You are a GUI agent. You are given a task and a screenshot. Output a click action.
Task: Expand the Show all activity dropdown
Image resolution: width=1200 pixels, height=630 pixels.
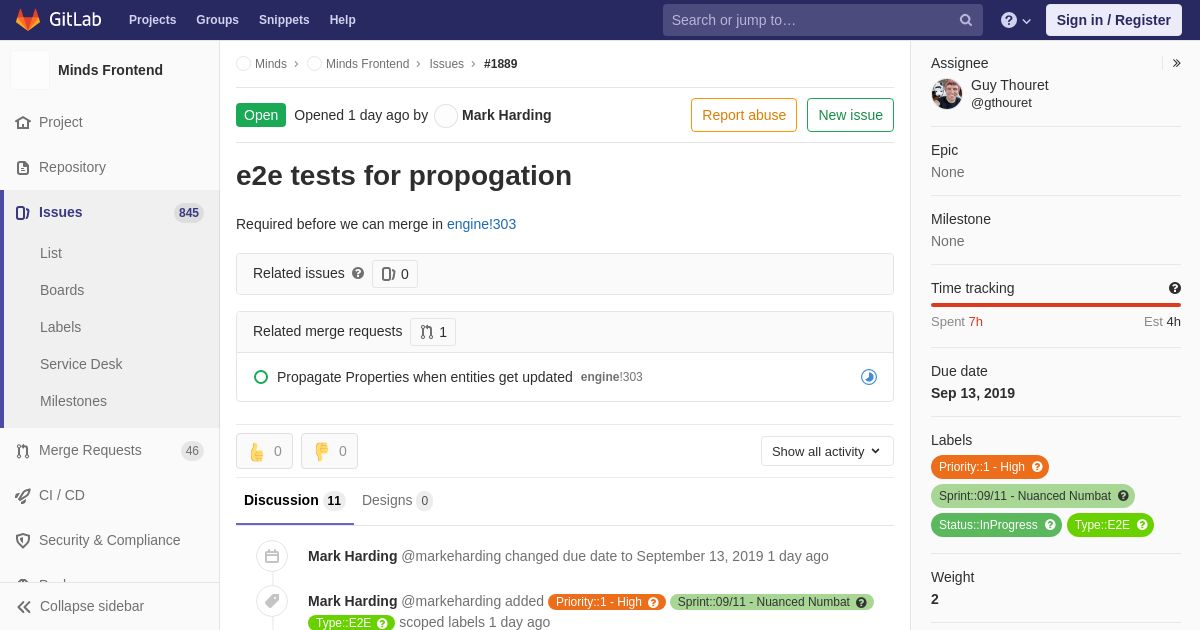point(827,451)
